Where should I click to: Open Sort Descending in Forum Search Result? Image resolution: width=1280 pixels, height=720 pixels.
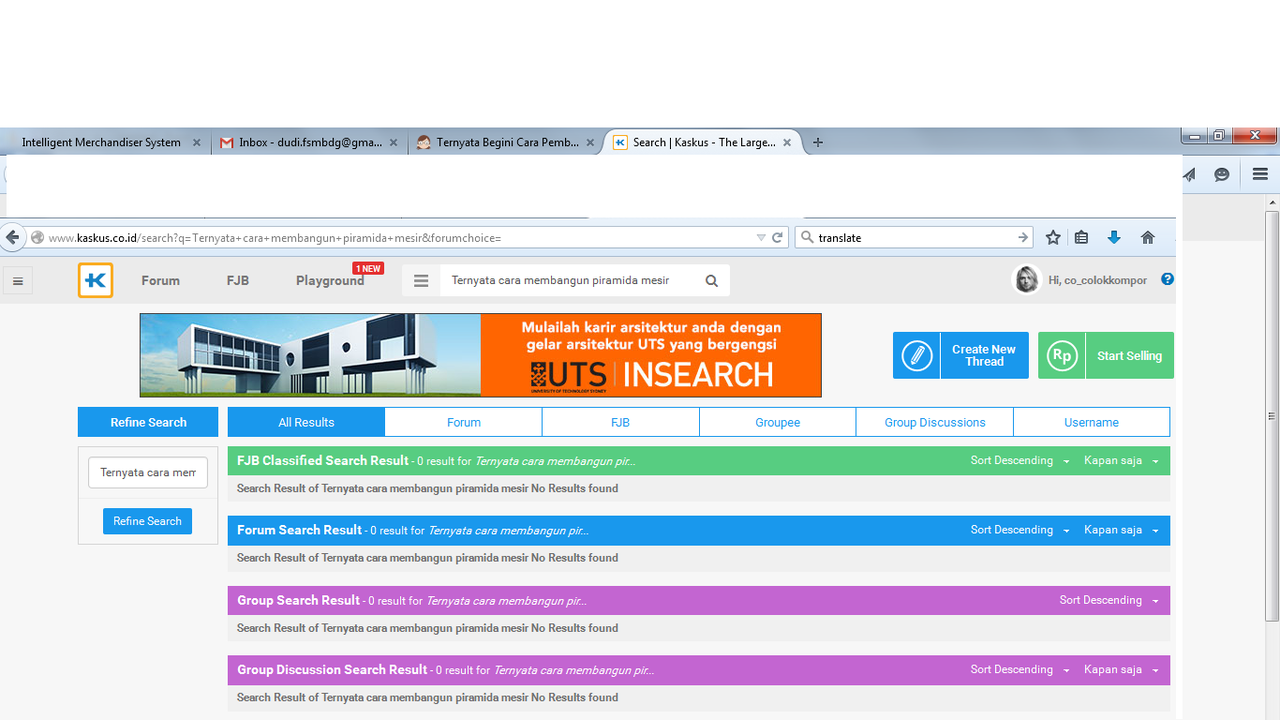(x=1020, y=530)
